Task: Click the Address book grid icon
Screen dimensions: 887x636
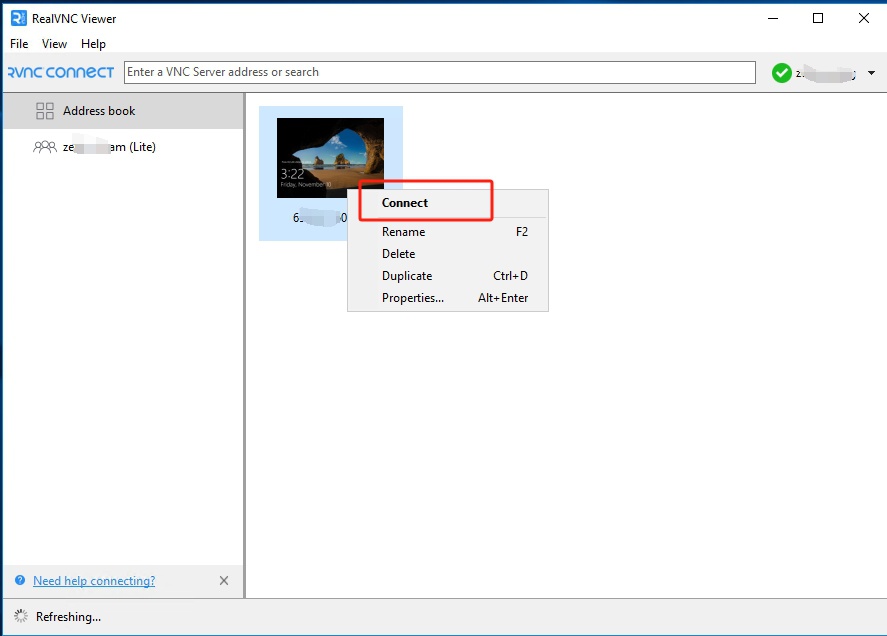Action: point(45,110)
